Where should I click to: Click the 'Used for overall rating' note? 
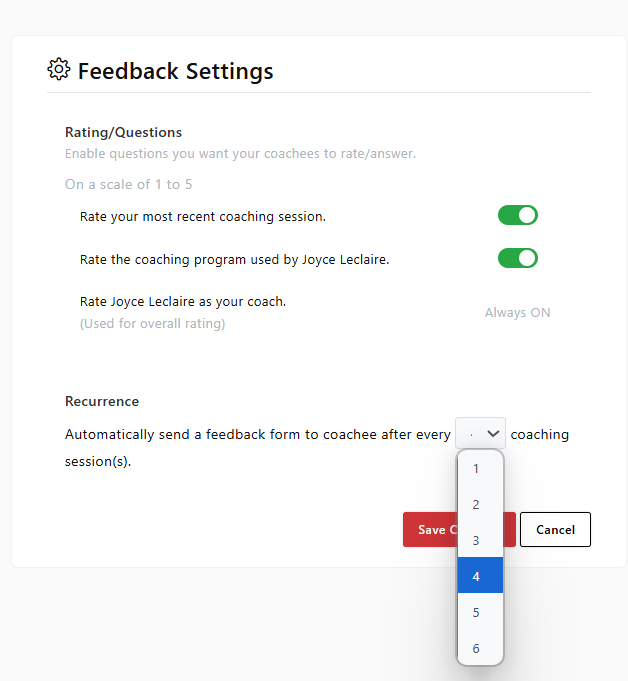152,323
